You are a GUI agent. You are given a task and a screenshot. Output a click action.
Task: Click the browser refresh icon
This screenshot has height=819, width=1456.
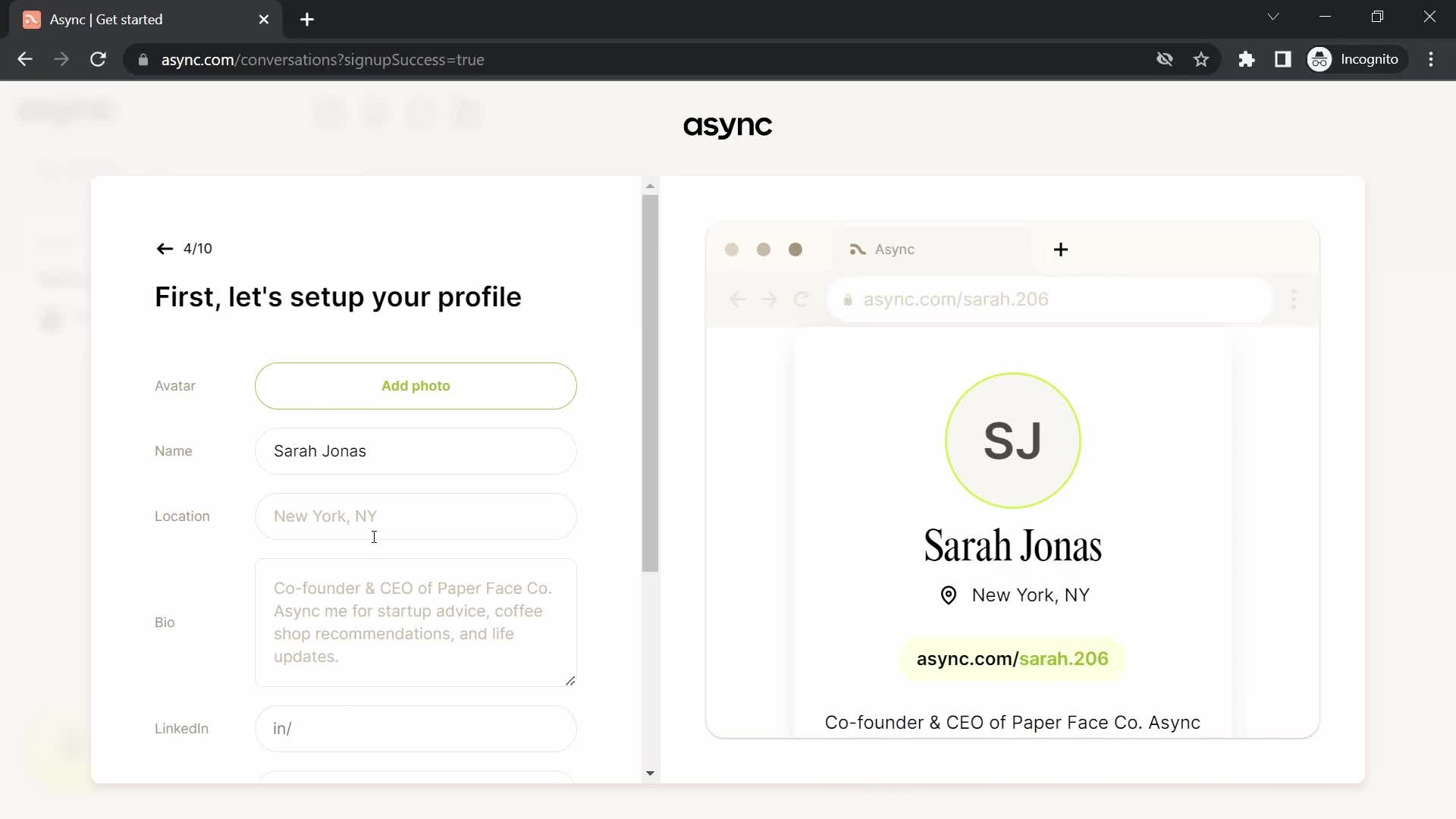point(99,60)
